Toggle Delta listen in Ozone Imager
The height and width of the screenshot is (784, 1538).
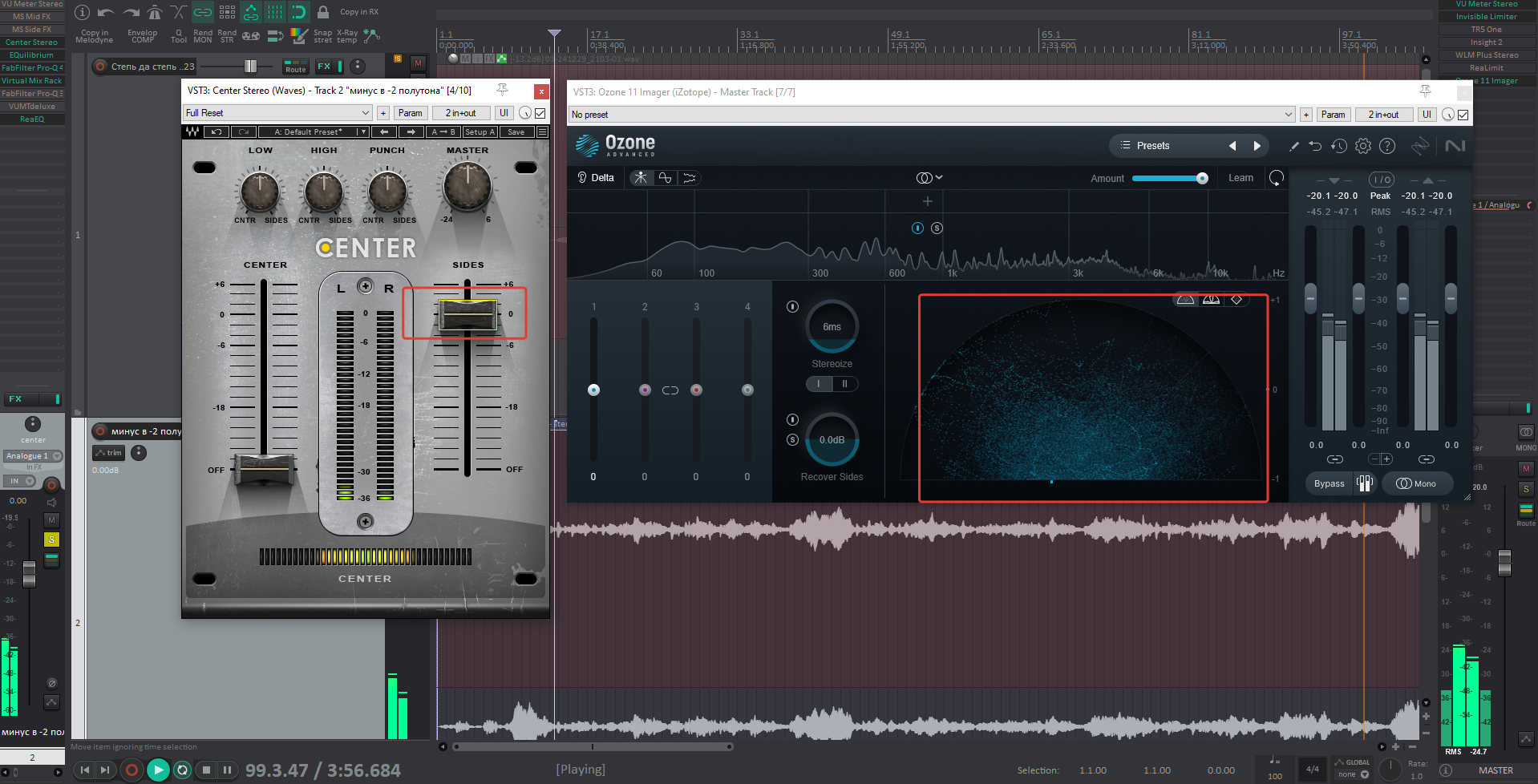pos(596,178)
